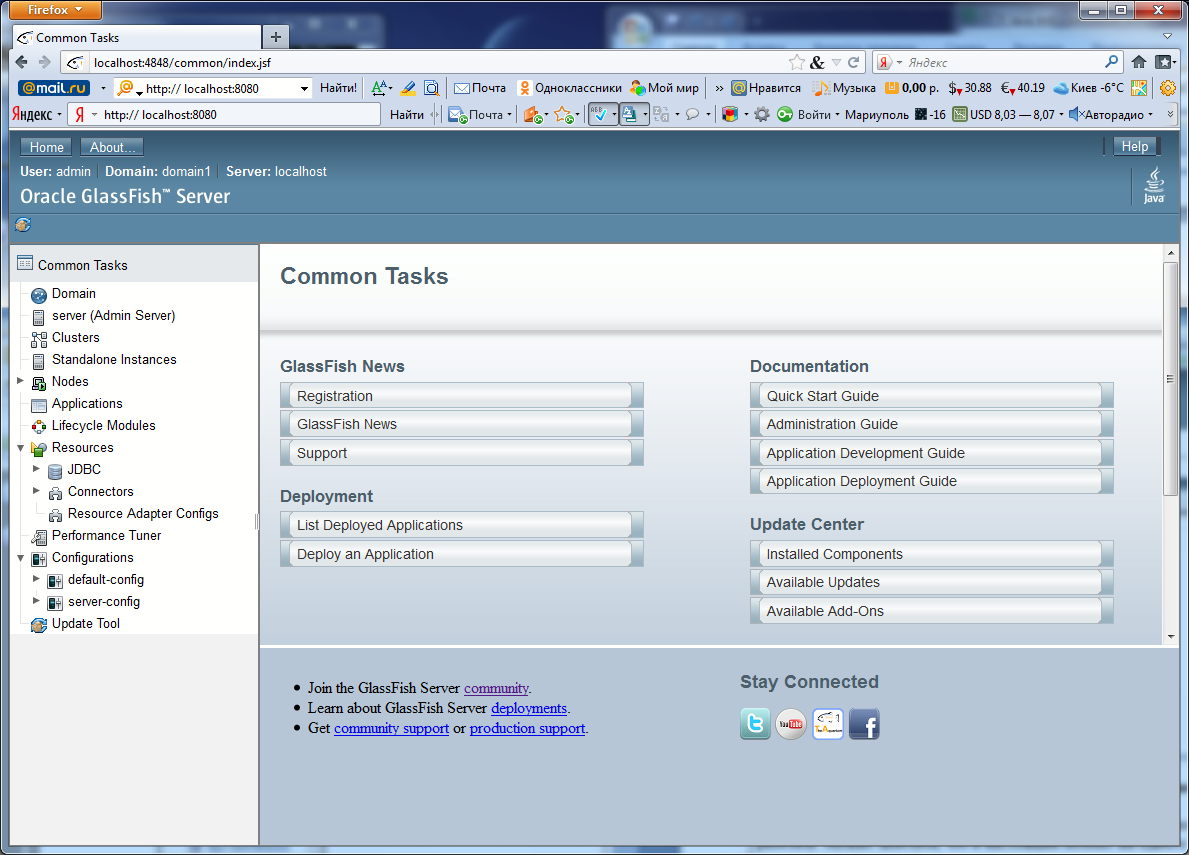Click the mail.ru toolbar logo
Viewport: 1189px width, 855px height.
[x=54, y=88]
